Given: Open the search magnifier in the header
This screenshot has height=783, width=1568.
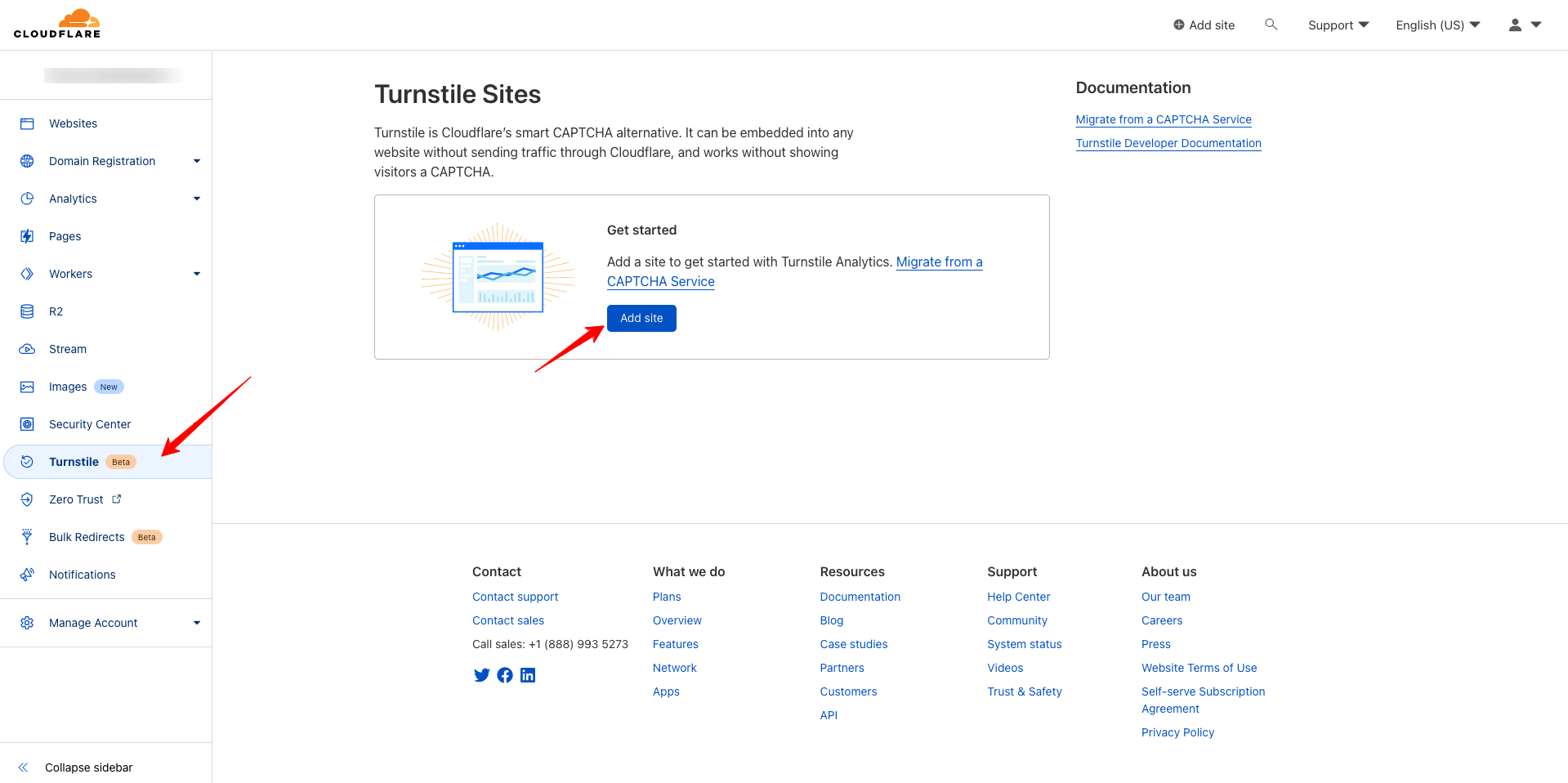Looking at the screenshot, I should pyautogui.click(x=1271, y=25).
